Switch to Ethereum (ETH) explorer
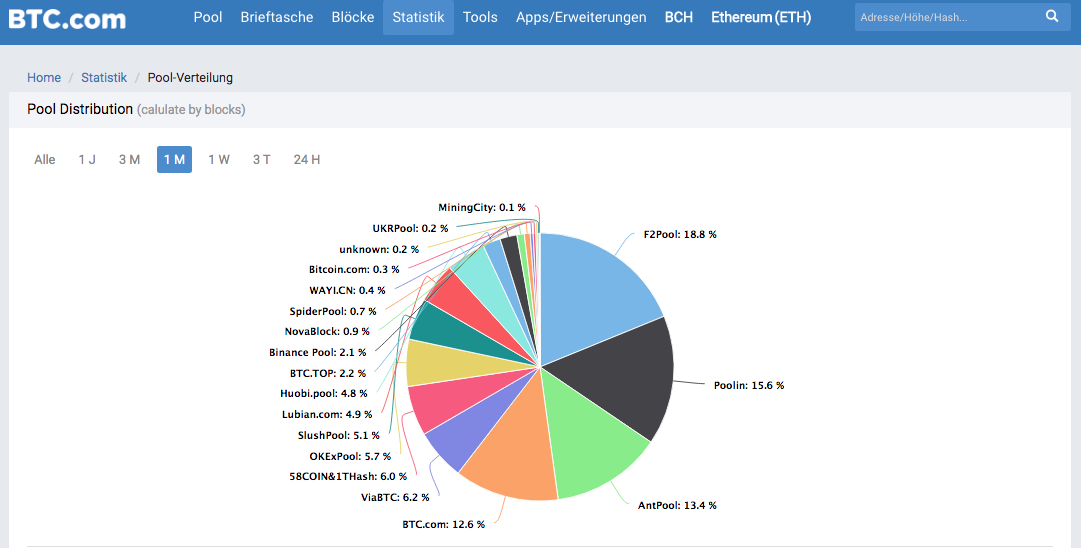 [761, 17]
